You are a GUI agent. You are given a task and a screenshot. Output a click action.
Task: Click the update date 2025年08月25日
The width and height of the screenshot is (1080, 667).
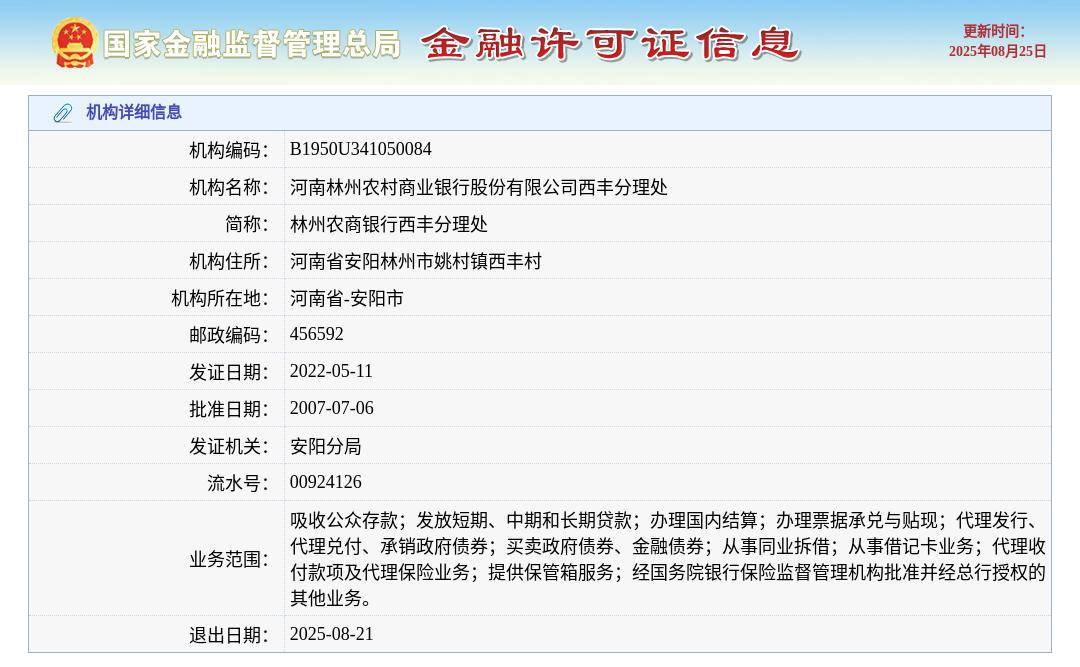(997, 51)
